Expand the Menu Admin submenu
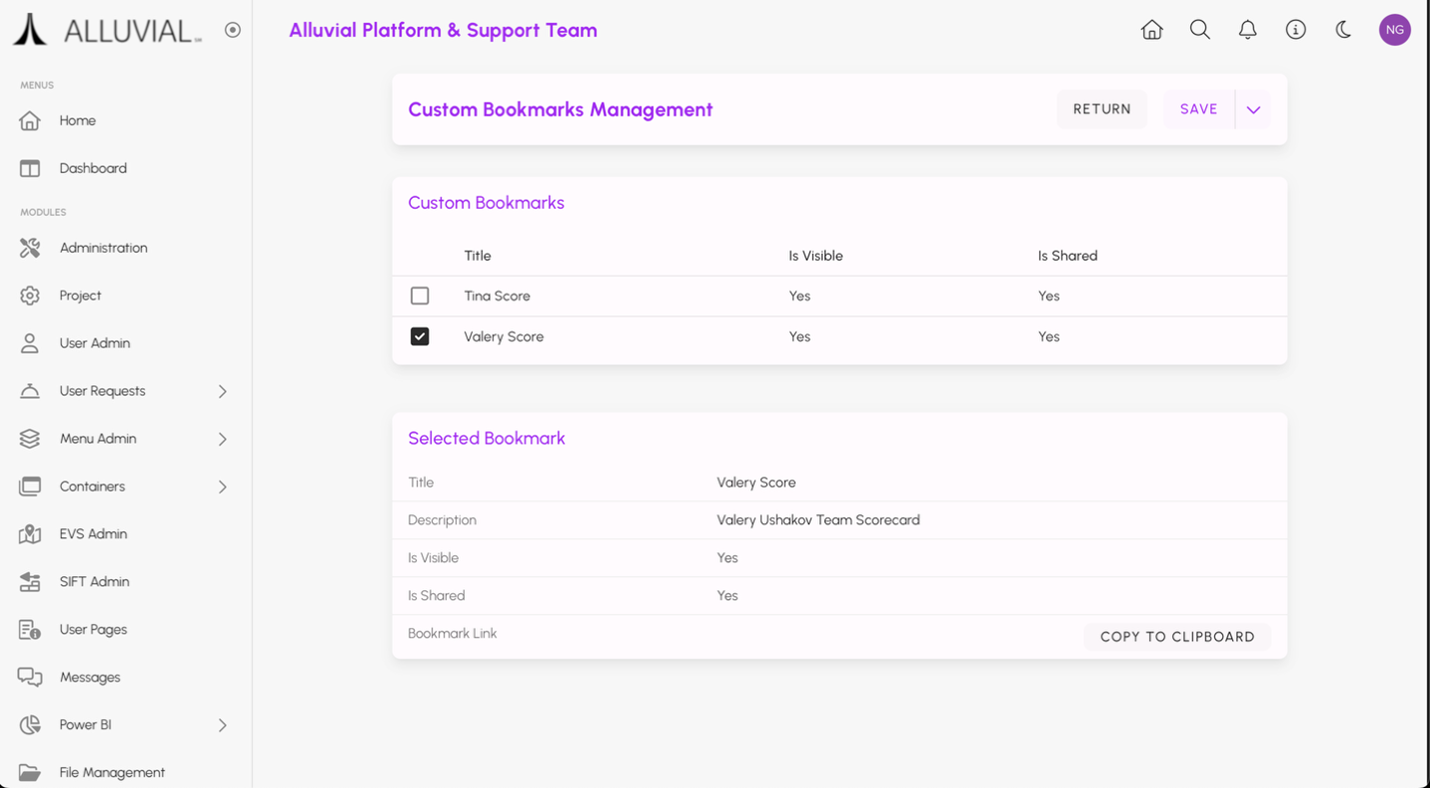This screenshot has width=1430, height=788. click(x=222, y=439)
